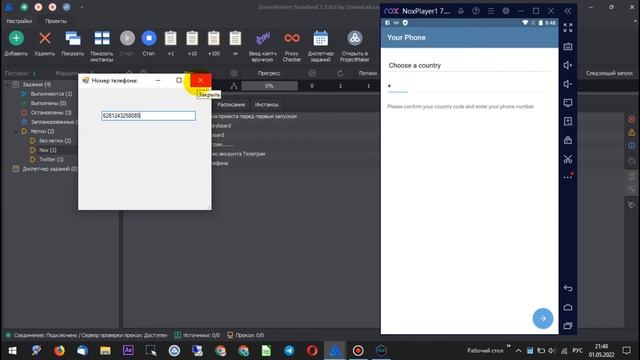Screen dimensions: 640x360
Task: Open After Effects from taskbar
Action: pyautogui.click(x=128, y=351)
